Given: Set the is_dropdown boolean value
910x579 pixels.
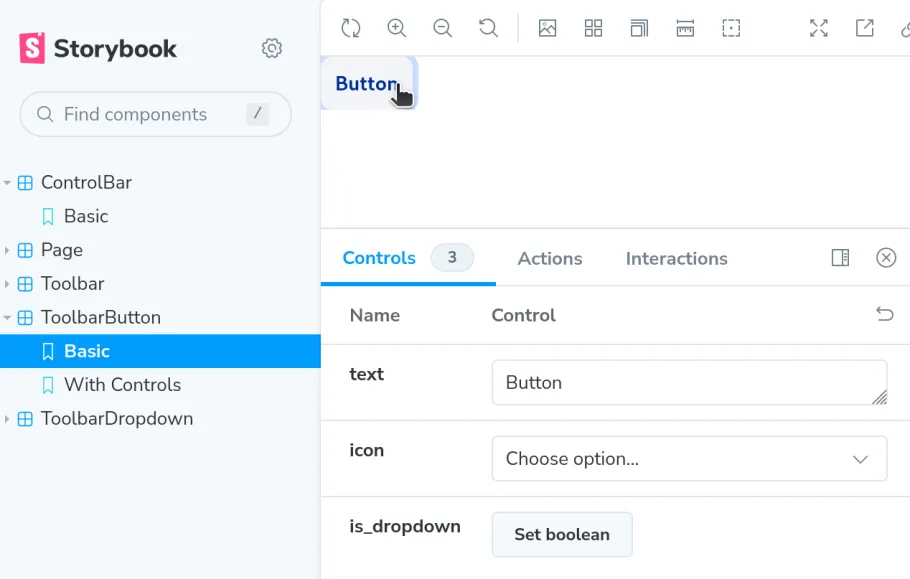Looking at the screenshot, I should 561,534.
